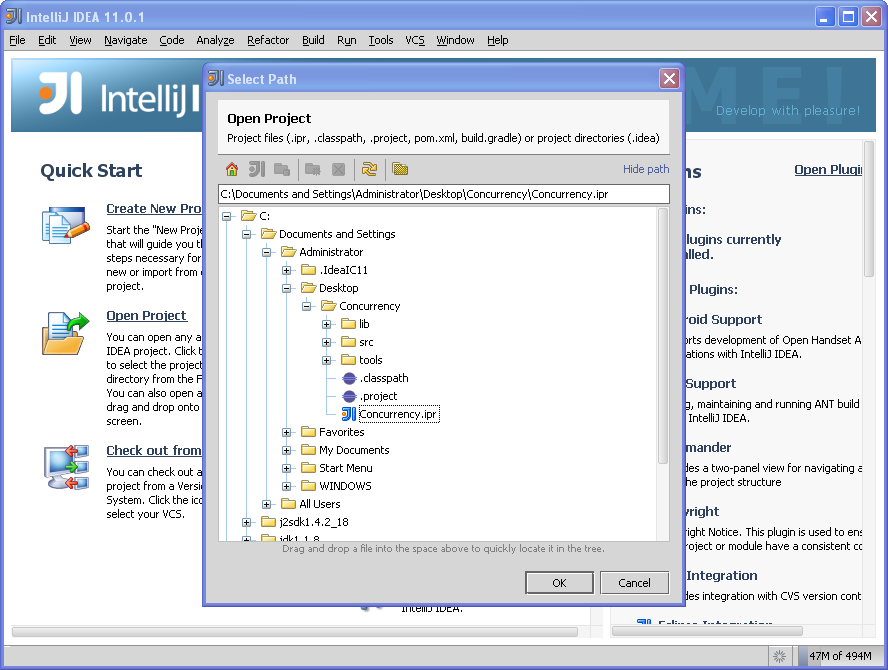This screenshot has width=888, height=670.
Task: Select the Concurrency.ipr file name
Action: 399,414
